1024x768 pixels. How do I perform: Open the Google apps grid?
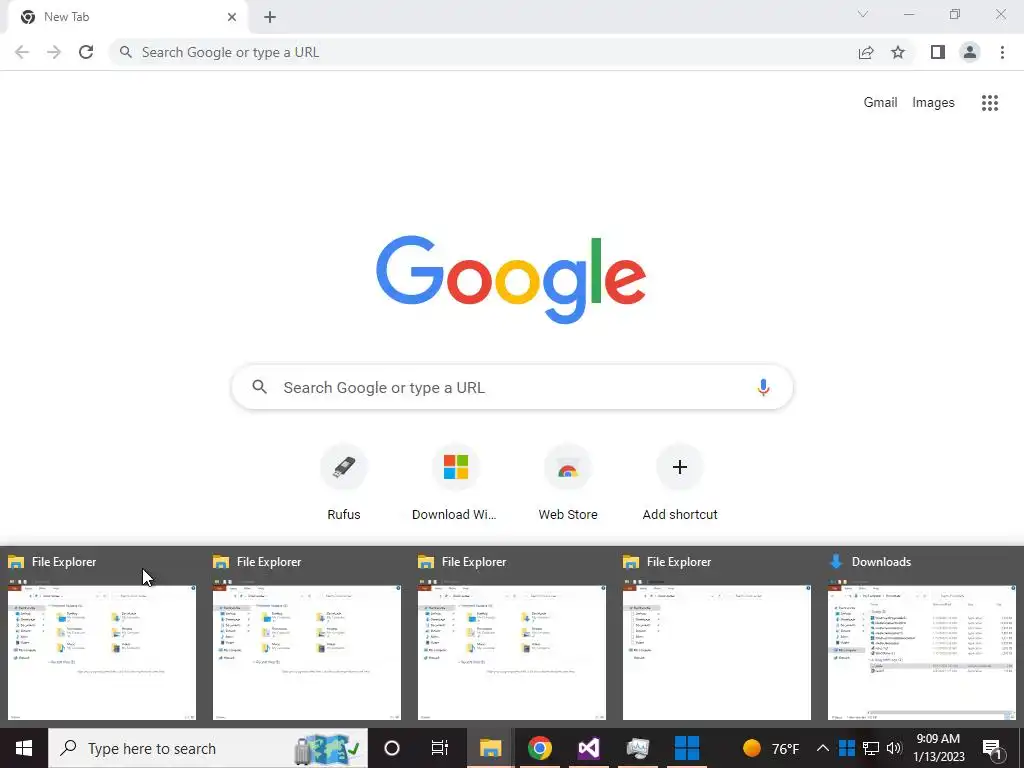click(990, 103)
